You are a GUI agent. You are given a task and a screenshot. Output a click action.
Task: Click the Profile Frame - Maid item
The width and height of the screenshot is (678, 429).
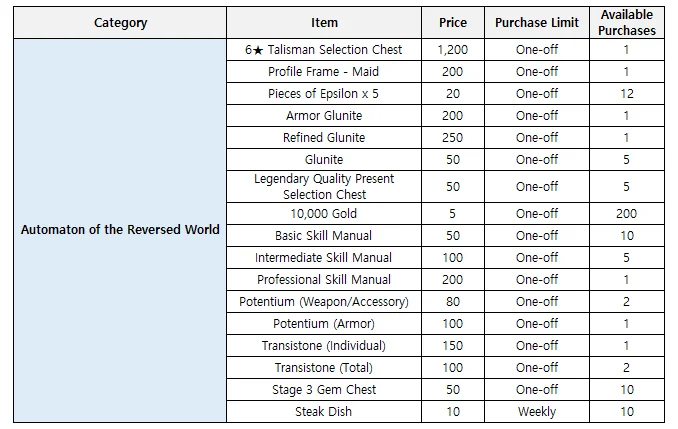(324, 72)
